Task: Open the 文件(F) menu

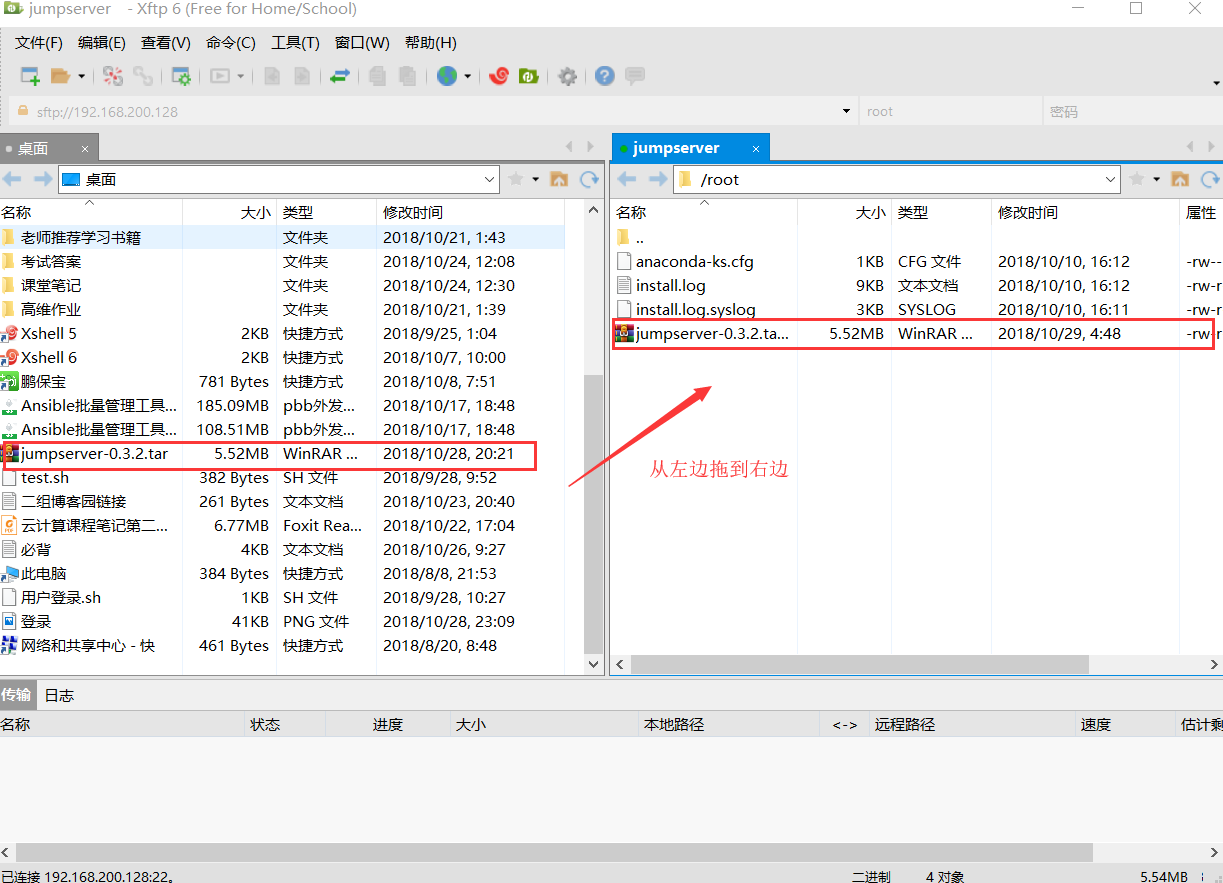Action: coord(39,43)
